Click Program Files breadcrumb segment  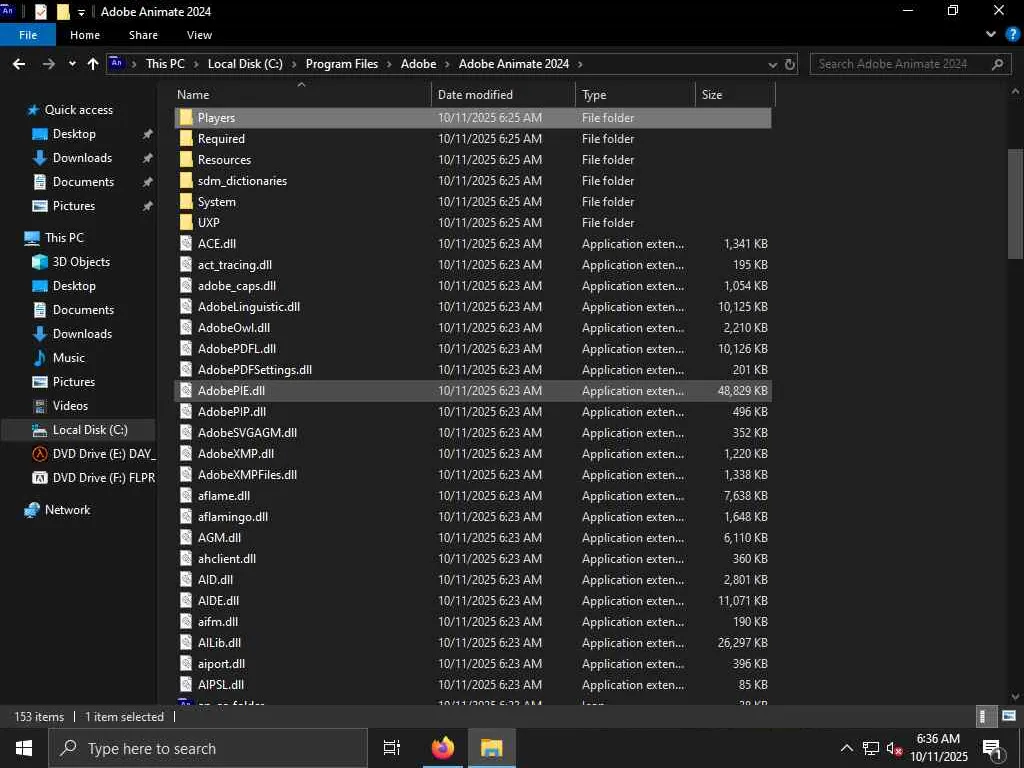[342, 64]
